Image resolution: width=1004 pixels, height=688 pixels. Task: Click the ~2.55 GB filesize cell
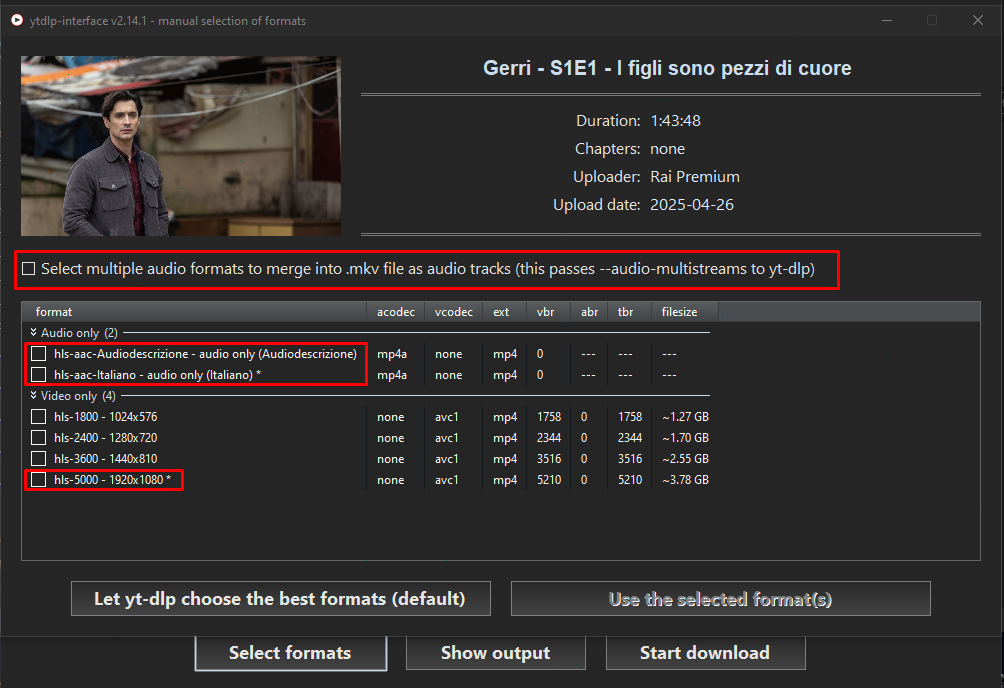(685, 459)
